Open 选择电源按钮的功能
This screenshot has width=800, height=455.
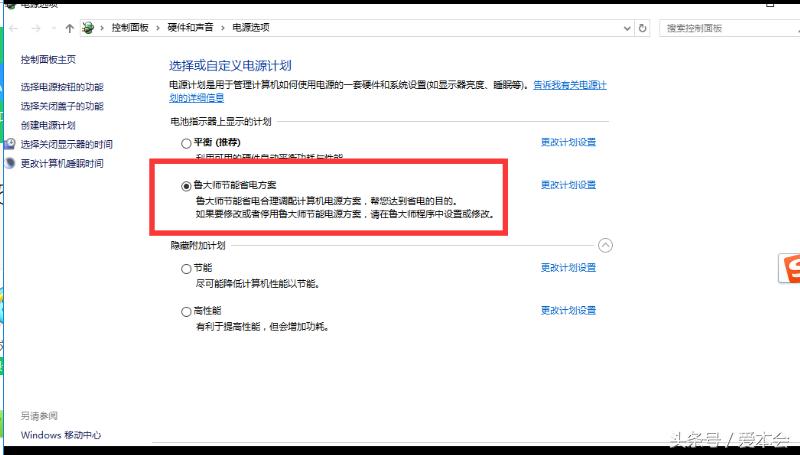[62, 87]
